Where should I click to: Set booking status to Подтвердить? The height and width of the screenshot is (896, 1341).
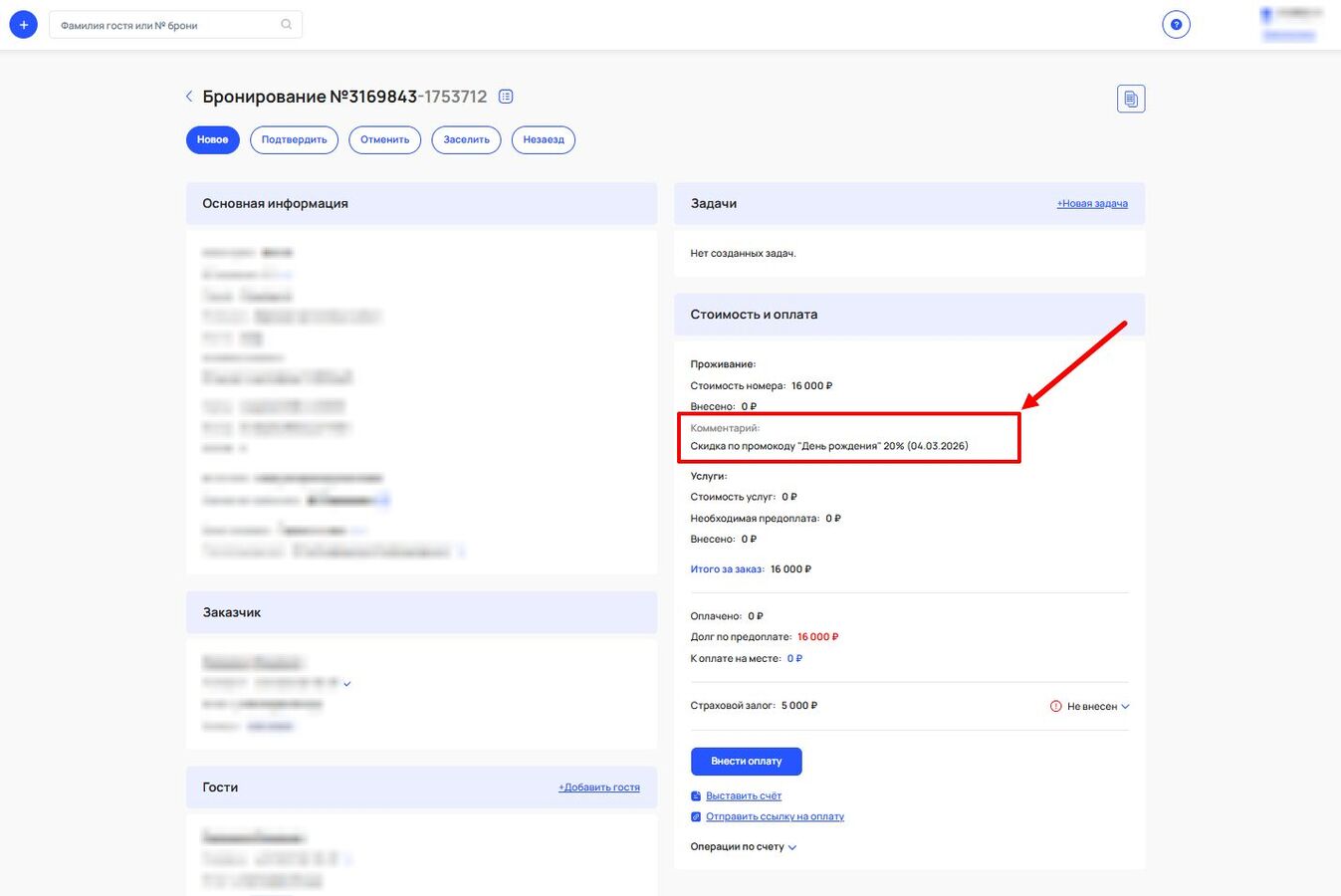[294, 140]
